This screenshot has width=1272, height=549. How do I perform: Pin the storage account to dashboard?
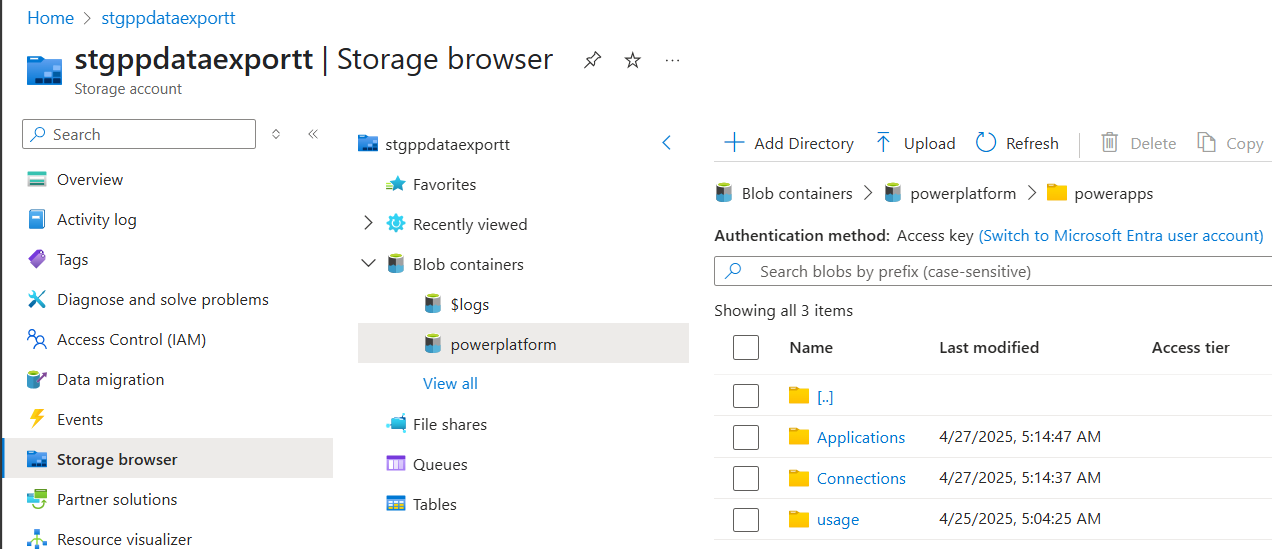[592, 61]
